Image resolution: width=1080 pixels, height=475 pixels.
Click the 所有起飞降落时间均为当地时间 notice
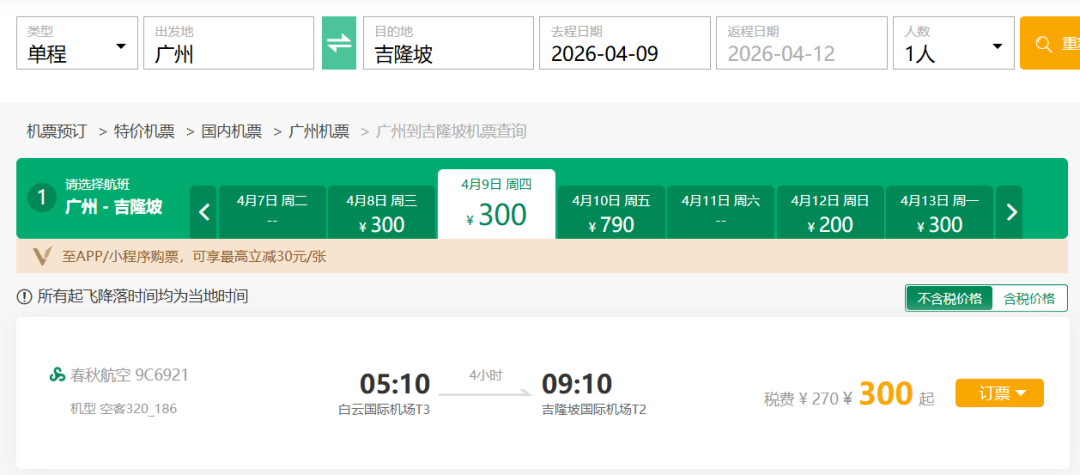click(x=143, y=297)
